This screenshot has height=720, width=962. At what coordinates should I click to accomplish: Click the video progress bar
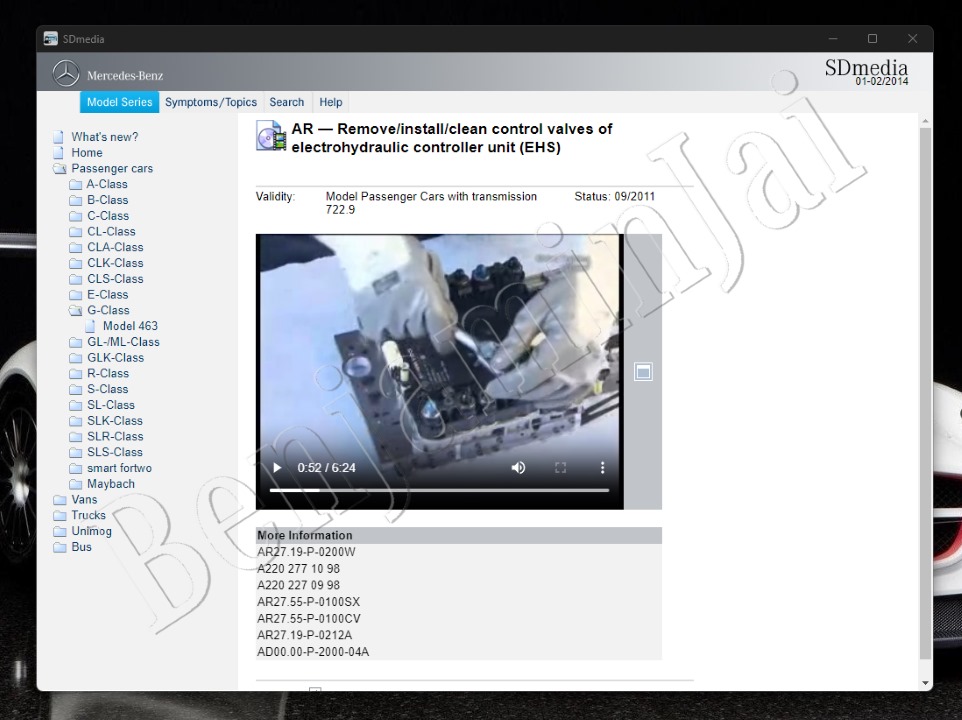click(439, 491)
